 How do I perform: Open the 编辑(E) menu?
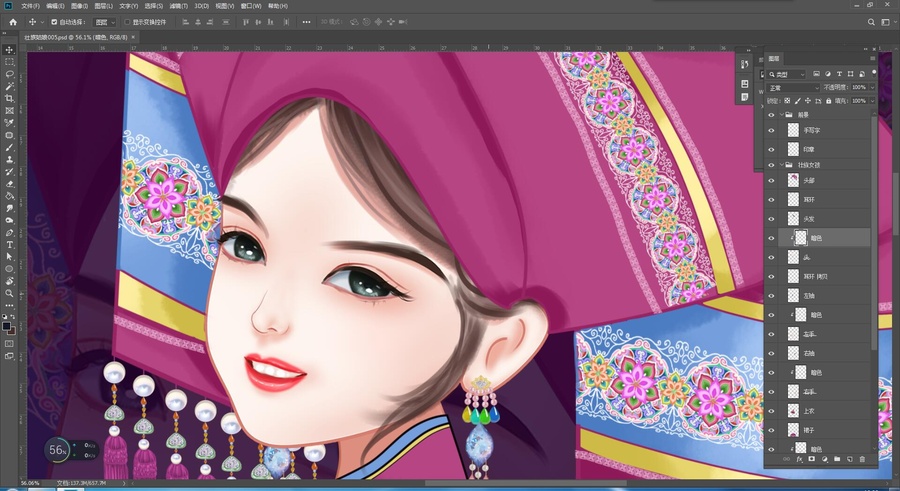(x=55, y=6)
